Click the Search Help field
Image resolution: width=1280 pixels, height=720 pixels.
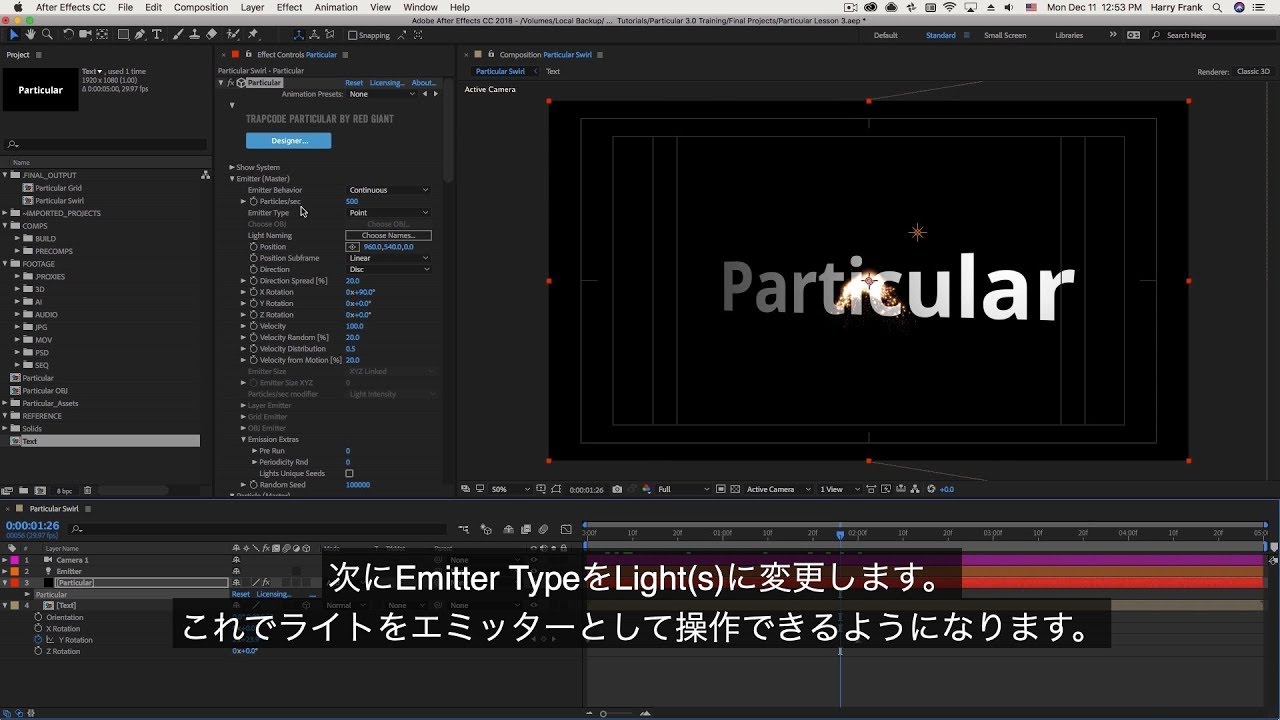tap(1210, 35)
